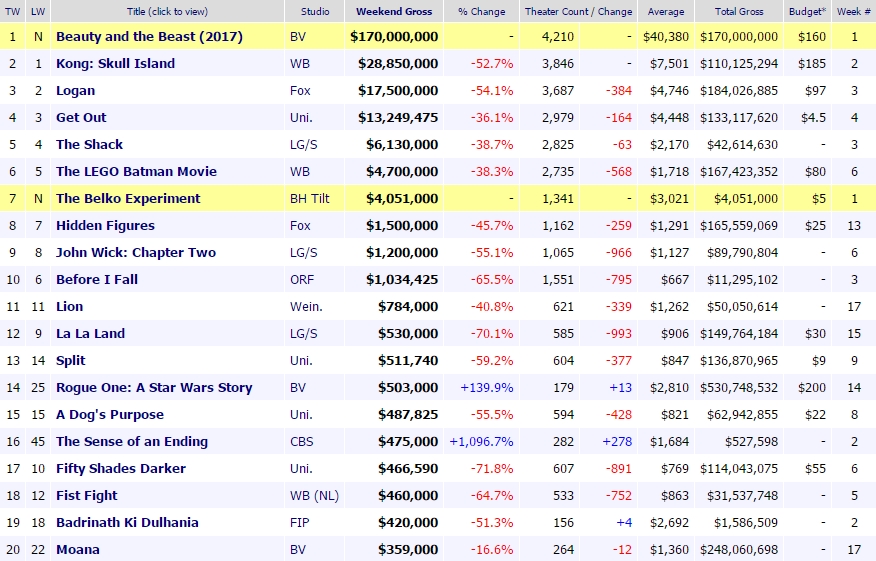Click the Before I Fall link
The width and height of the screenshot is (876, 561).
coord(97,279)
